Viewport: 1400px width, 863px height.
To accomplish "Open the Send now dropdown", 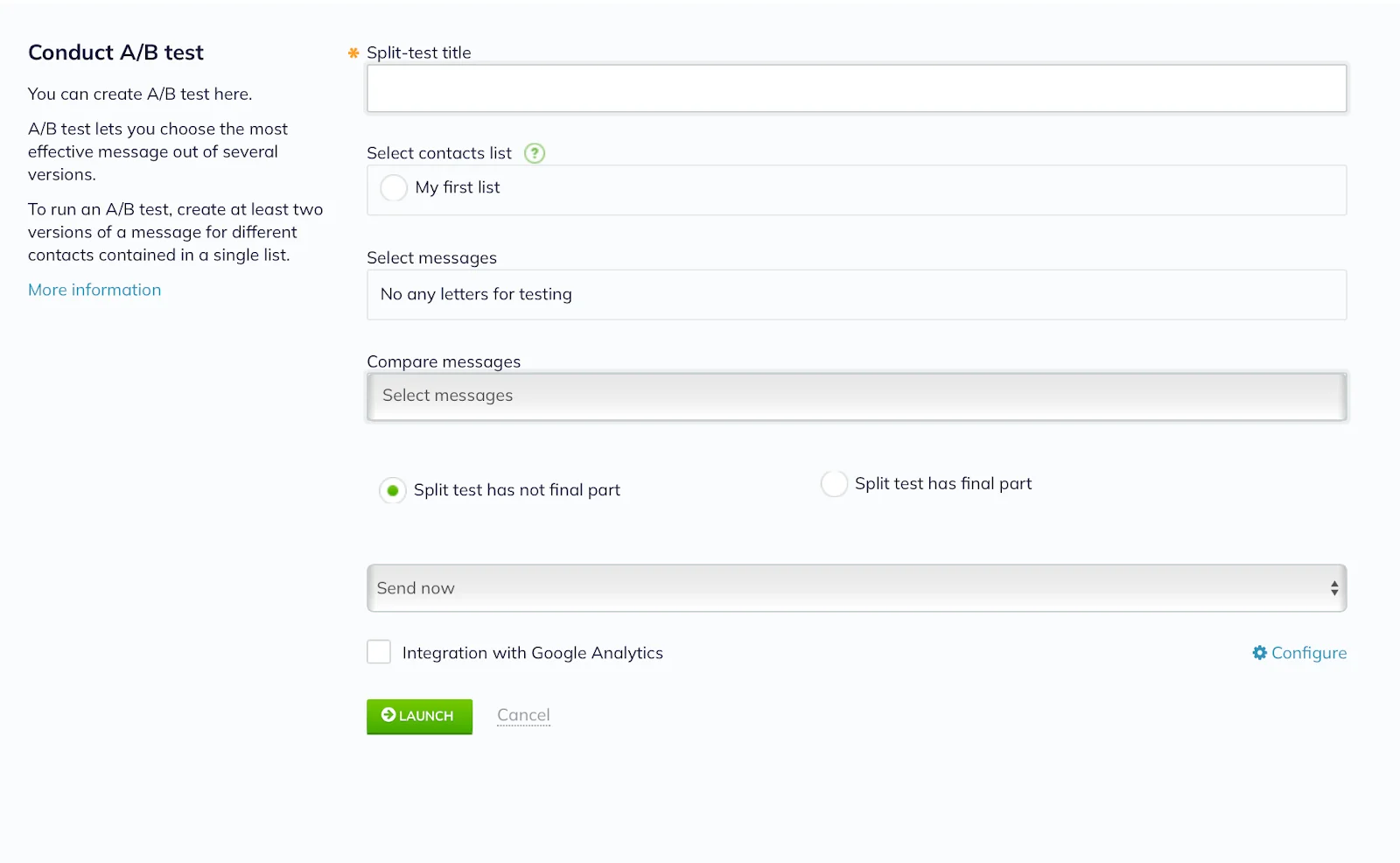I will 857,588.
